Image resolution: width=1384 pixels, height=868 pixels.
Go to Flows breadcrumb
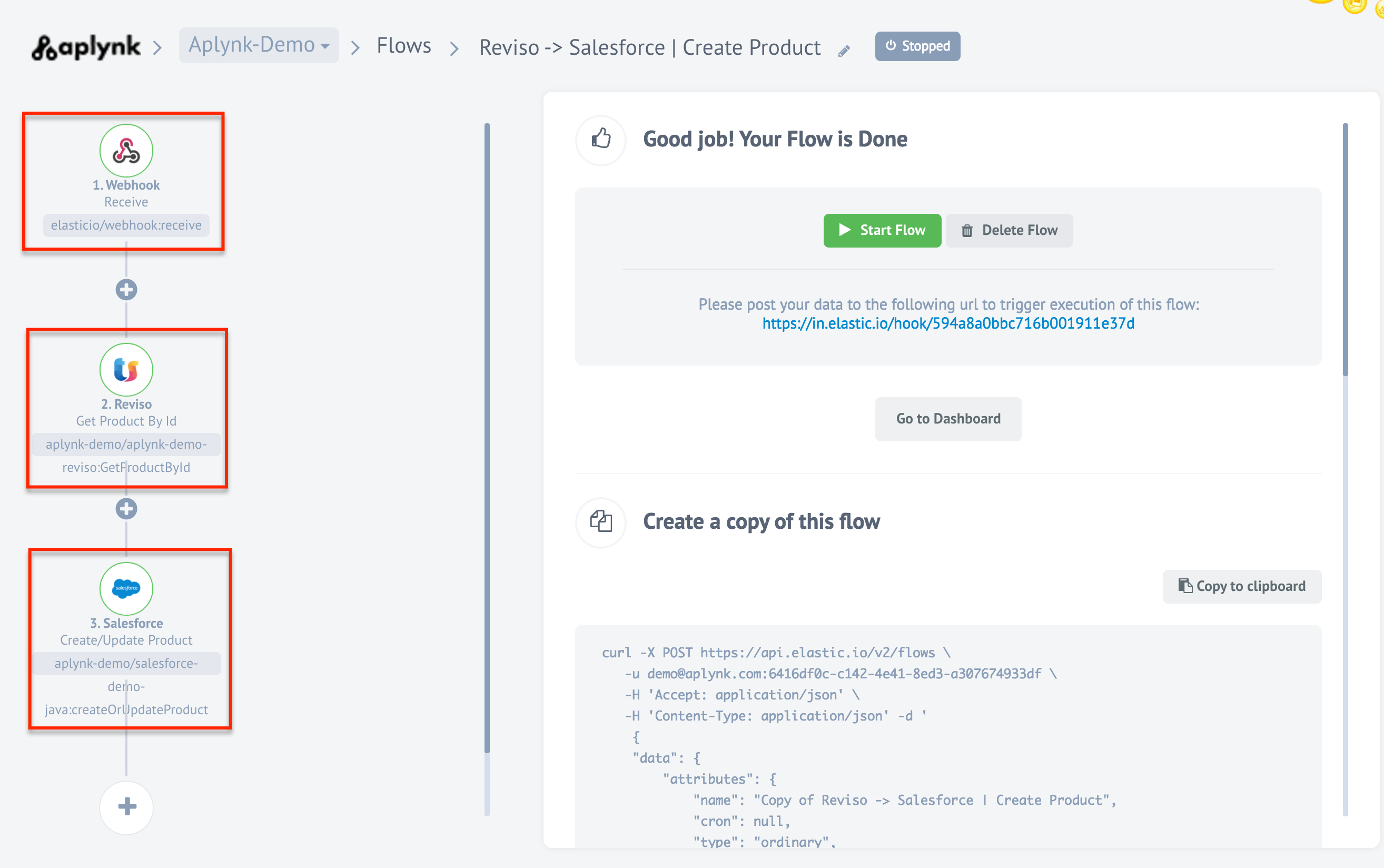point(403,46)
